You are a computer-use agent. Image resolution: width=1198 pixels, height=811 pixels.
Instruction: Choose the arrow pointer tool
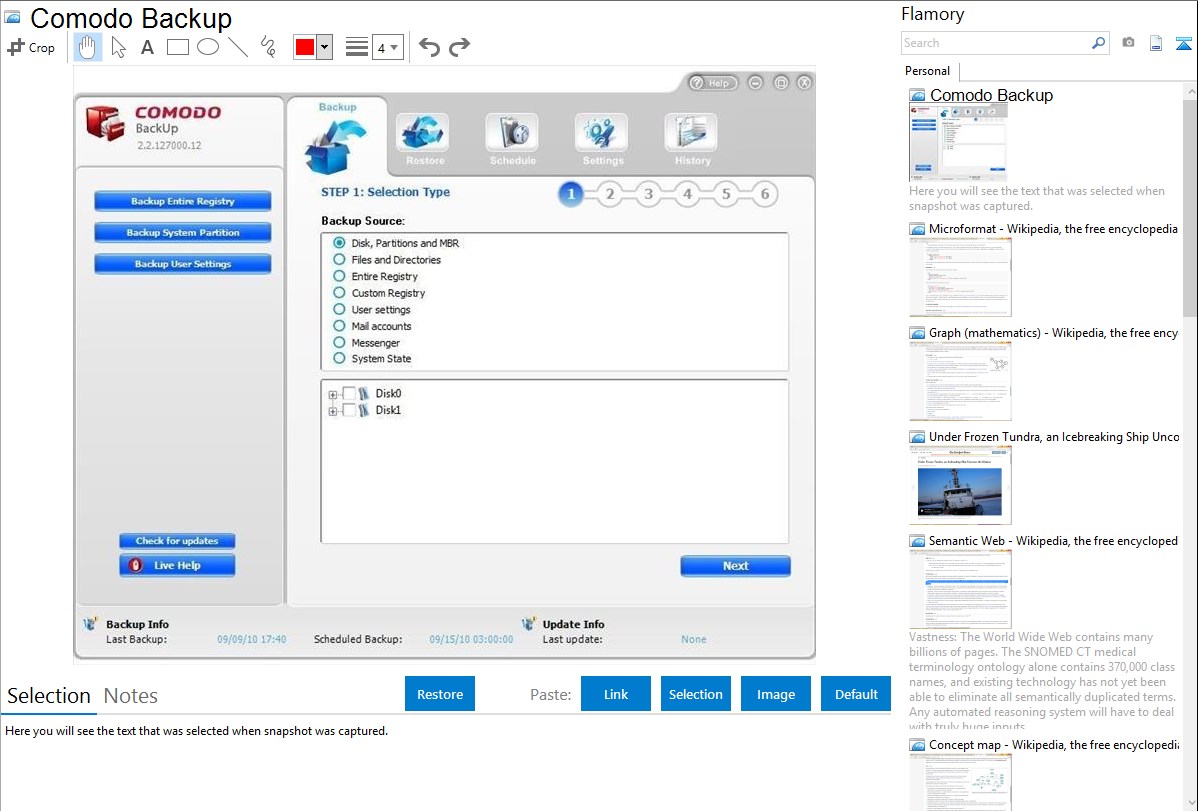click(x=118, y=47)
